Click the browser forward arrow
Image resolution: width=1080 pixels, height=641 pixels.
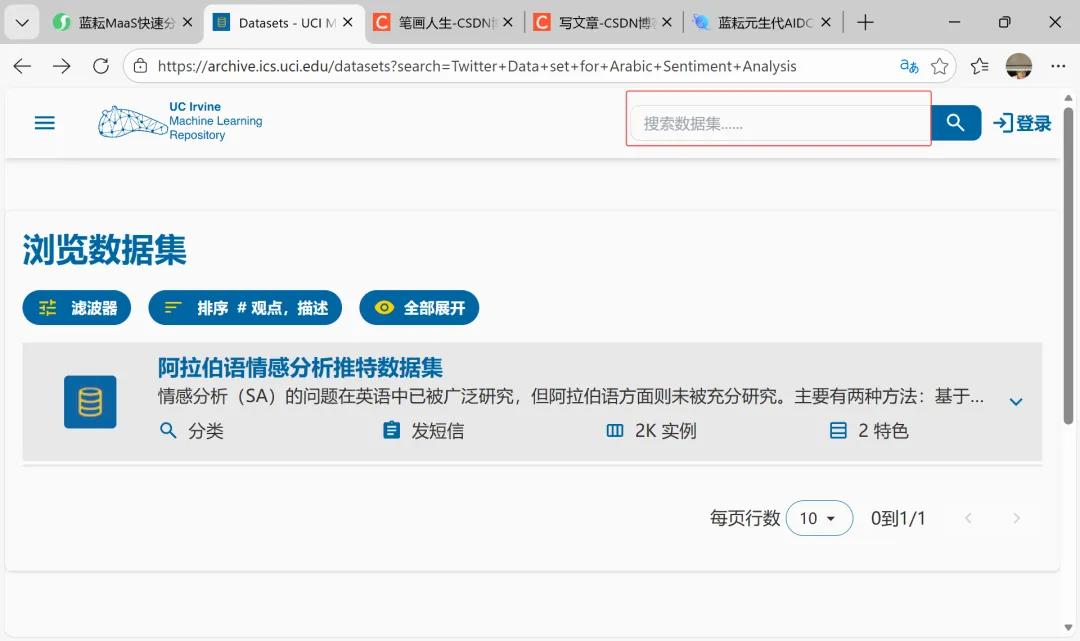click(61, 66)
